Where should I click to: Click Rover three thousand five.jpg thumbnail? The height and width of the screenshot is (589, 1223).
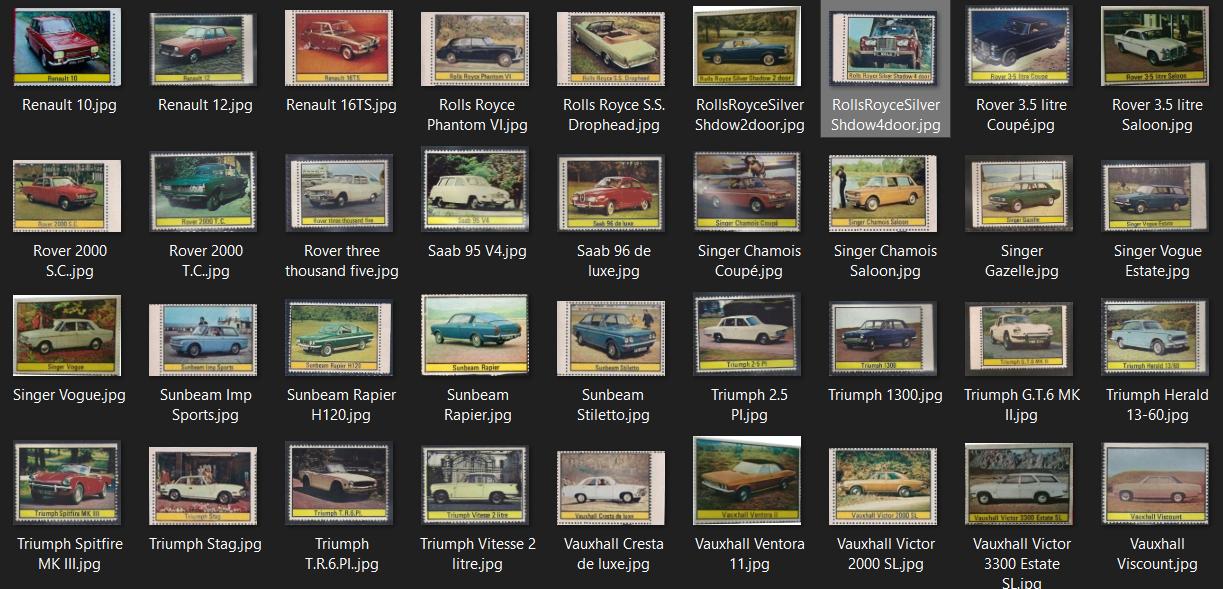pos(339,192)
